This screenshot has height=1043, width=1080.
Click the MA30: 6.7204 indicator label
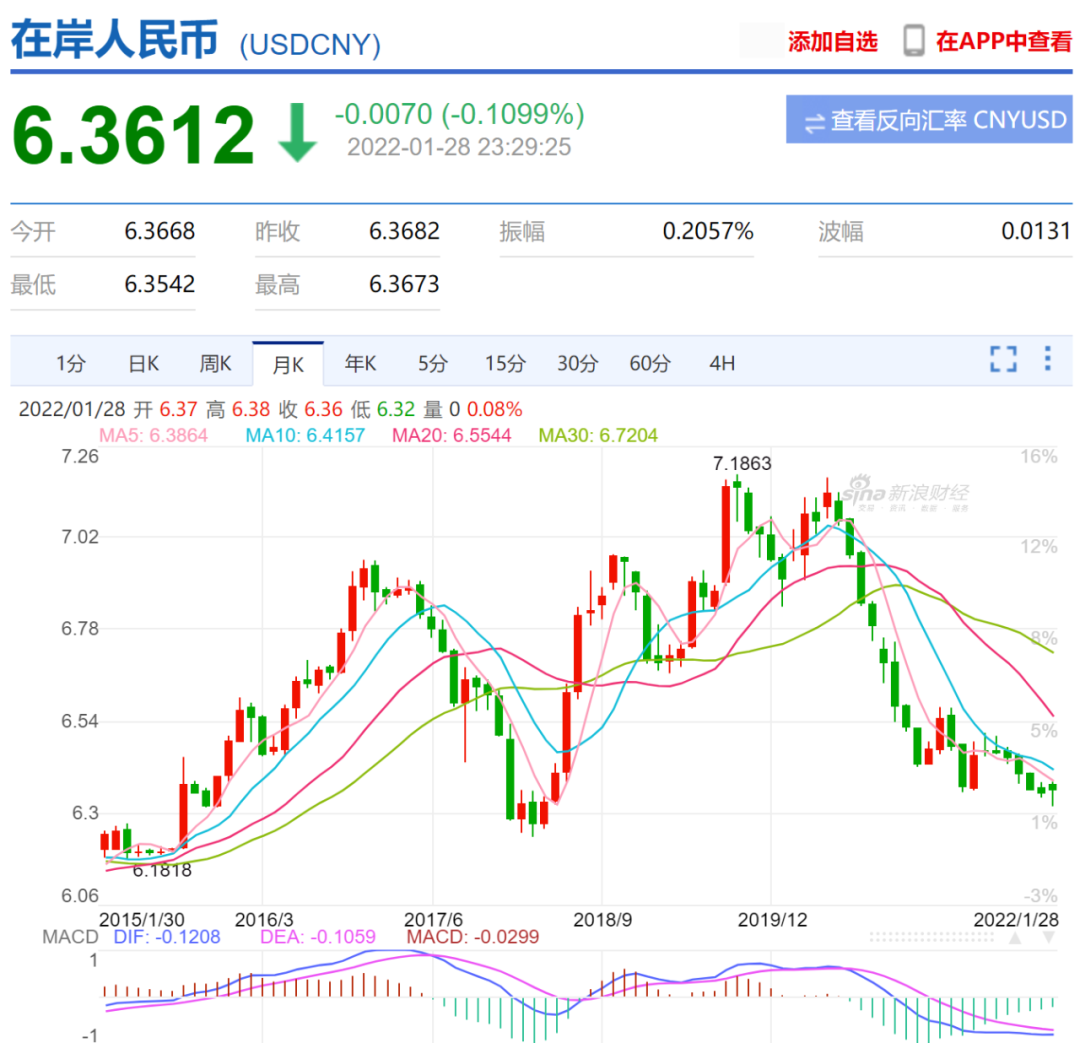pyautogui.click(x=598, y=435)
